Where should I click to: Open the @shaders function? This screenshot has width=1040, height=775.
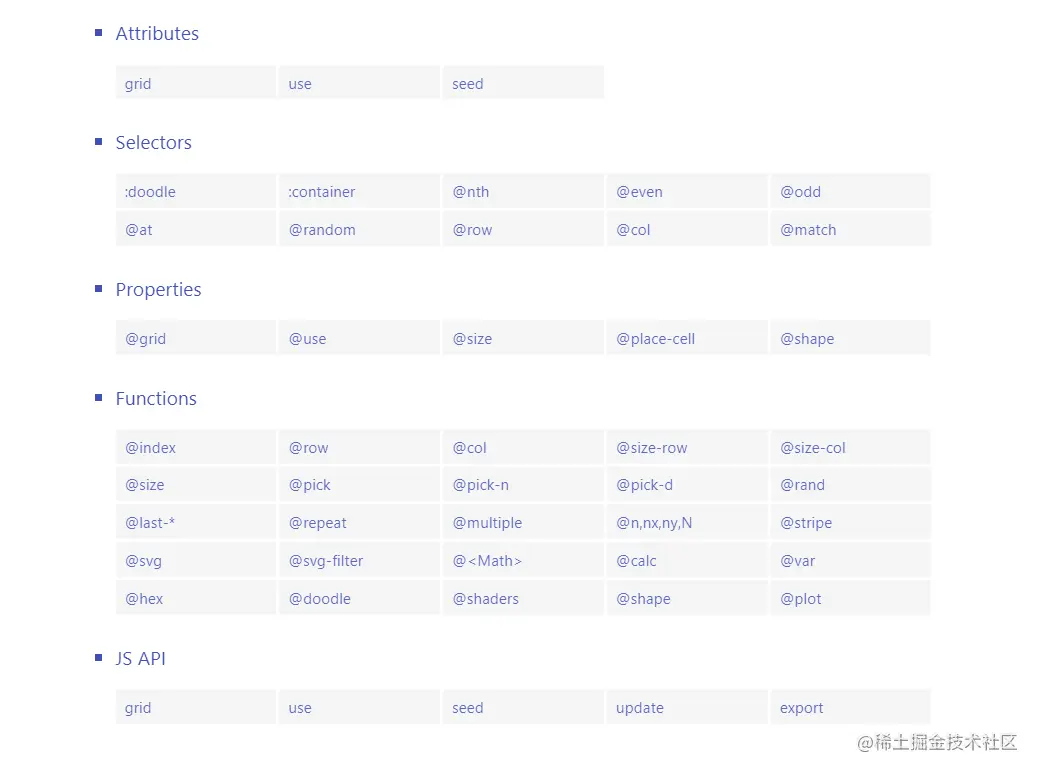(x=523, y=598)
